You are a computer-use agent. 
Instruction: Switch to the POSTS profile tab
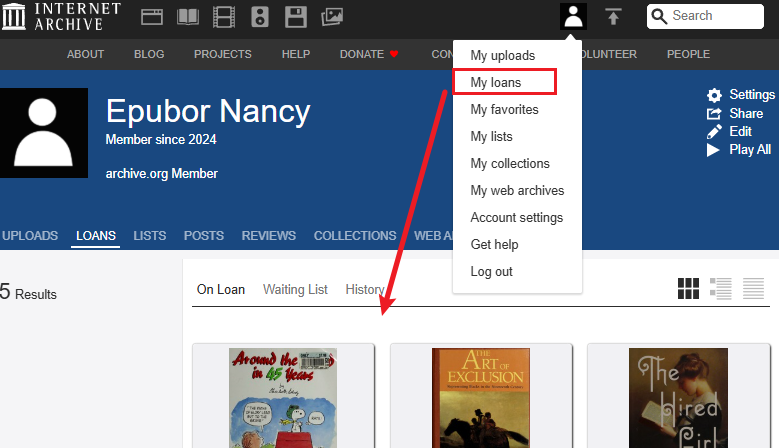[x=204, y=235]
